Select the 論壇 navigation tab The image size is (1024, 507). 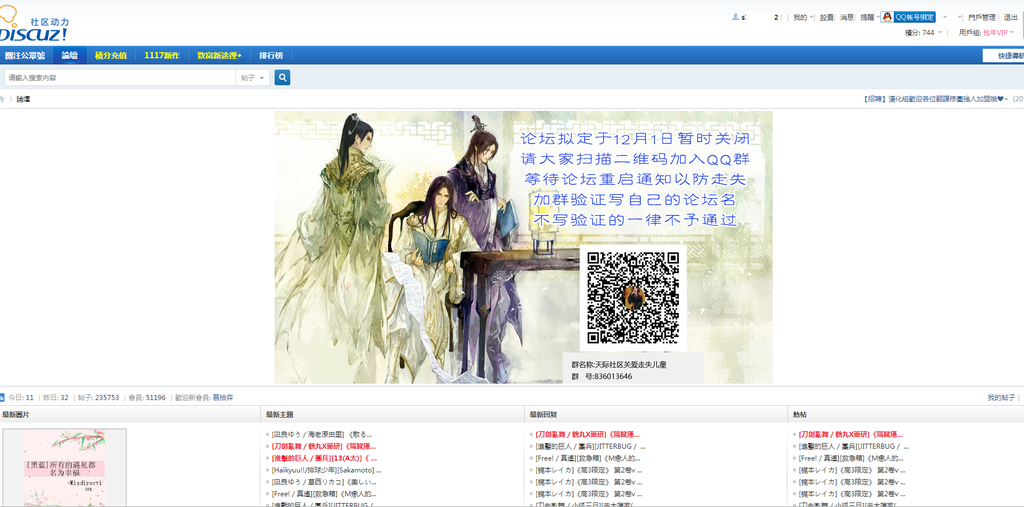coord(69,56)
